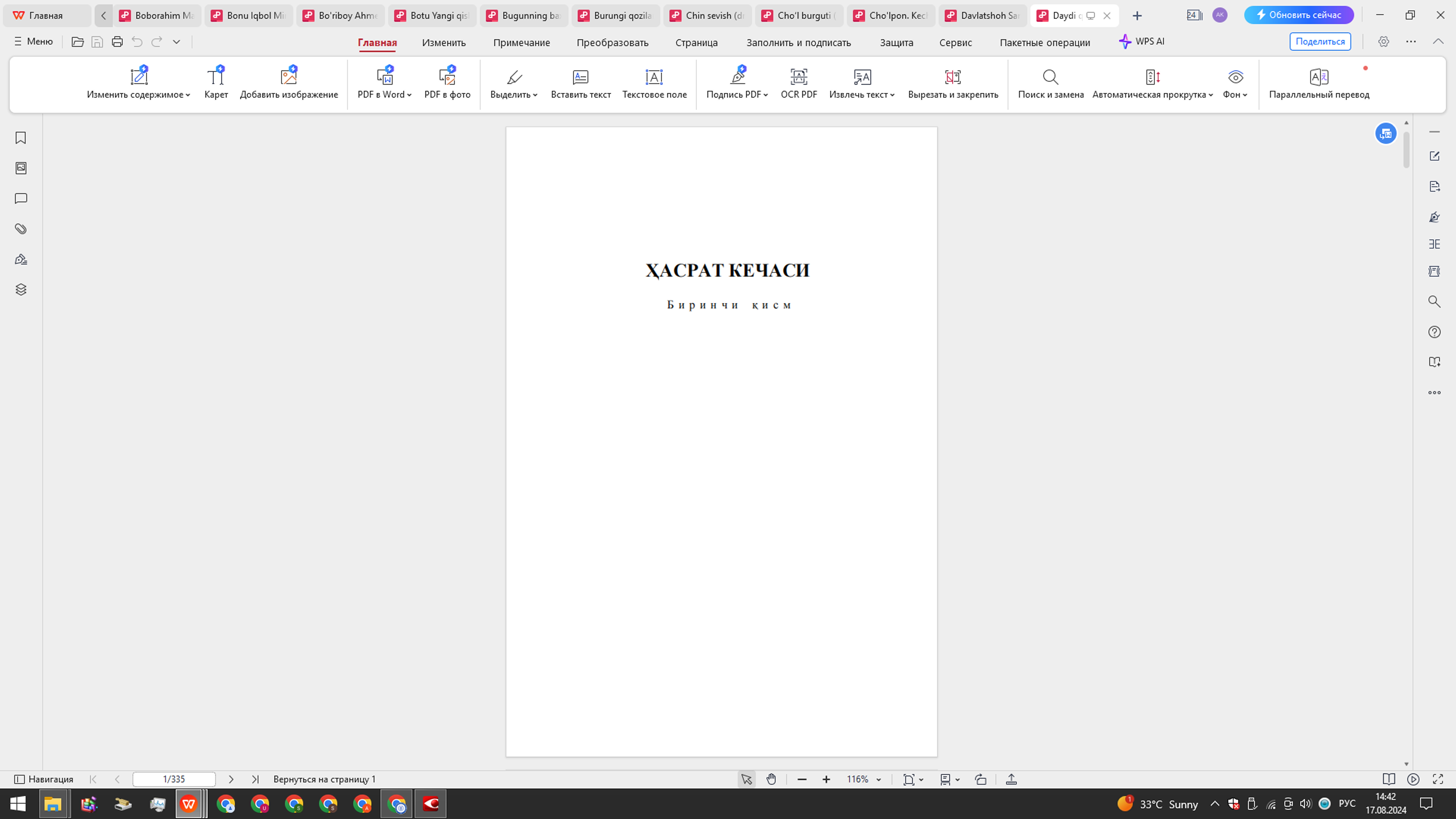
Task: Select the Caret (Карет) tool
Action: (216, 77)
